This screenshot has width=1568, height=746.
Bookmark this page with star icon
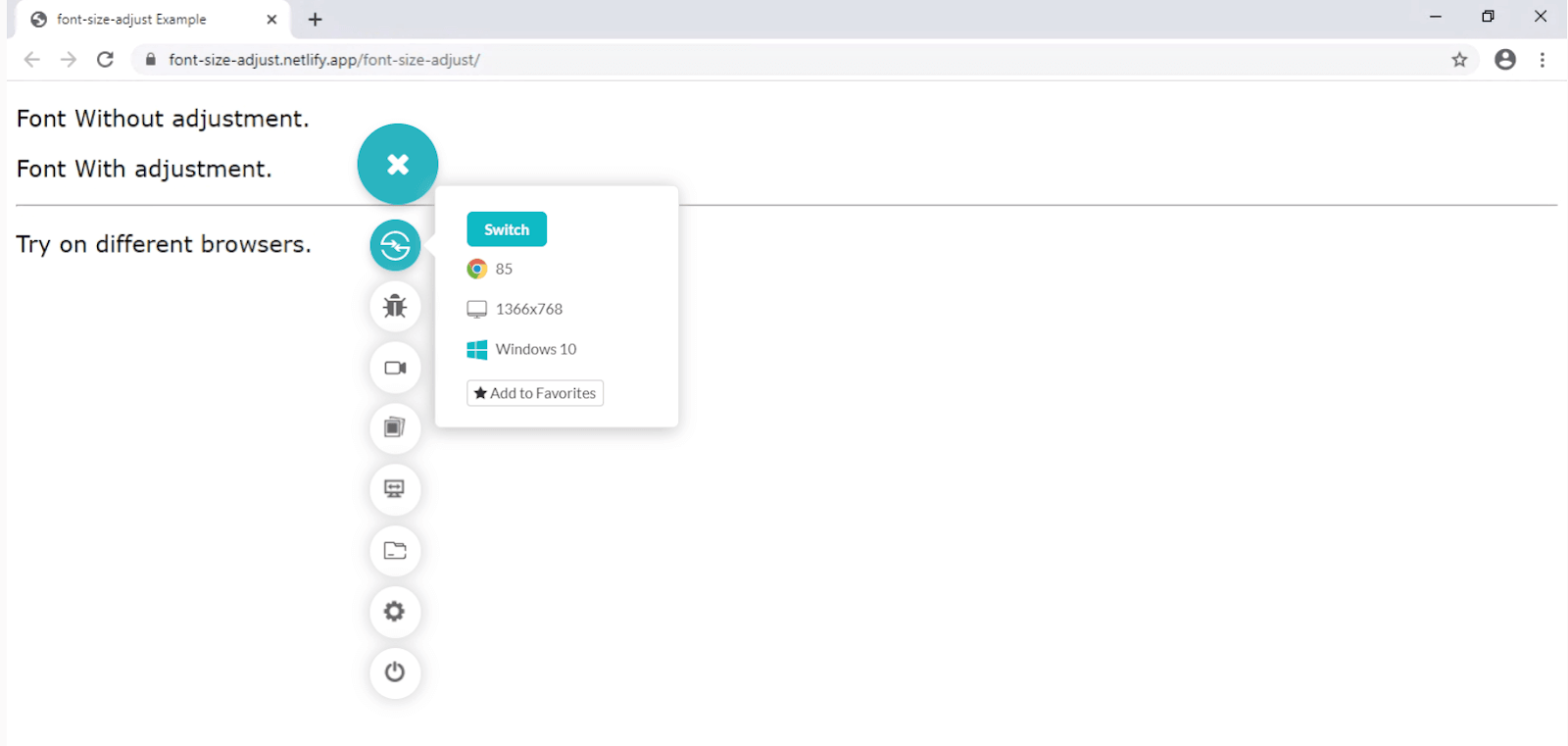[x=1459, y=60]
